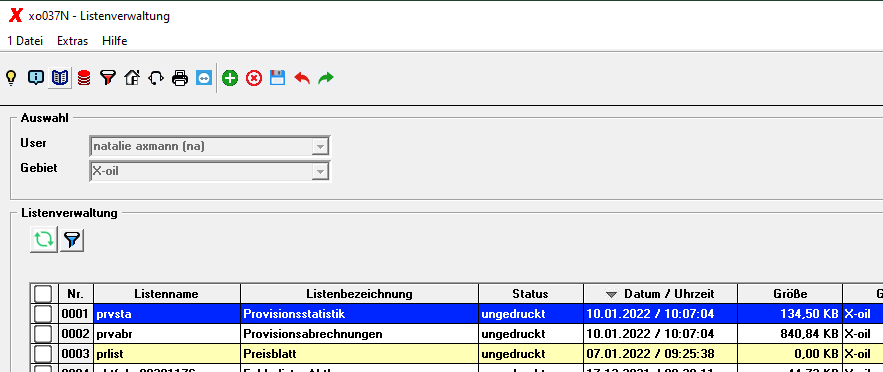Go to the home house icon
This screenshot has height=372, width=883.
coord(132,78)
